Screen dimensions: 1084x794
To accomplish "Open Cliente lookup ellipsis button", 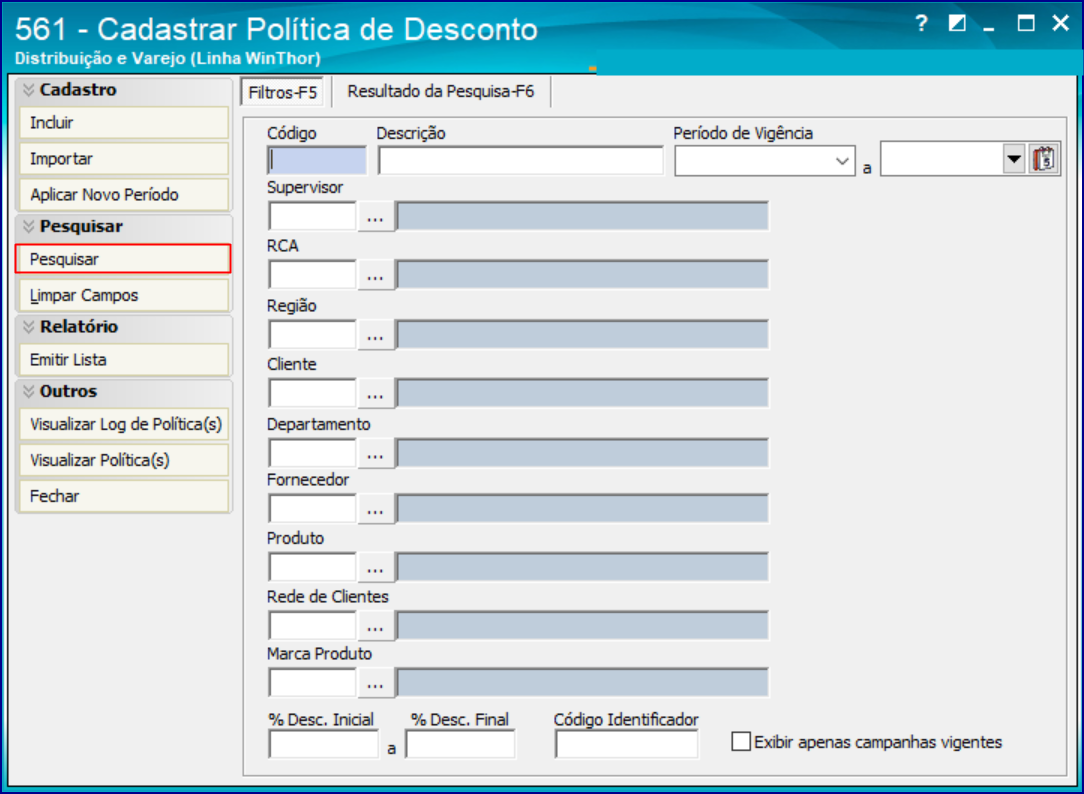I will [x=375, y=394].
